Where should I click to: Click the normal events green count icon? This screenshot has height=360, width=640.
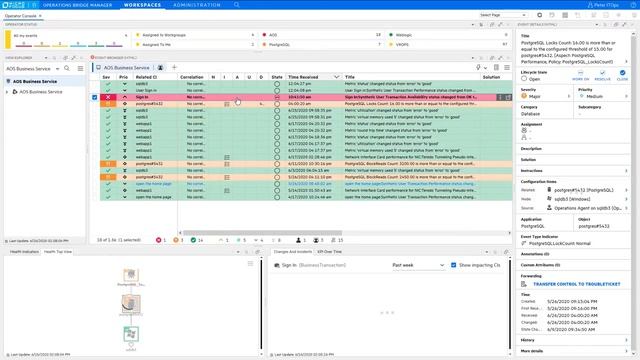(193, 240)
